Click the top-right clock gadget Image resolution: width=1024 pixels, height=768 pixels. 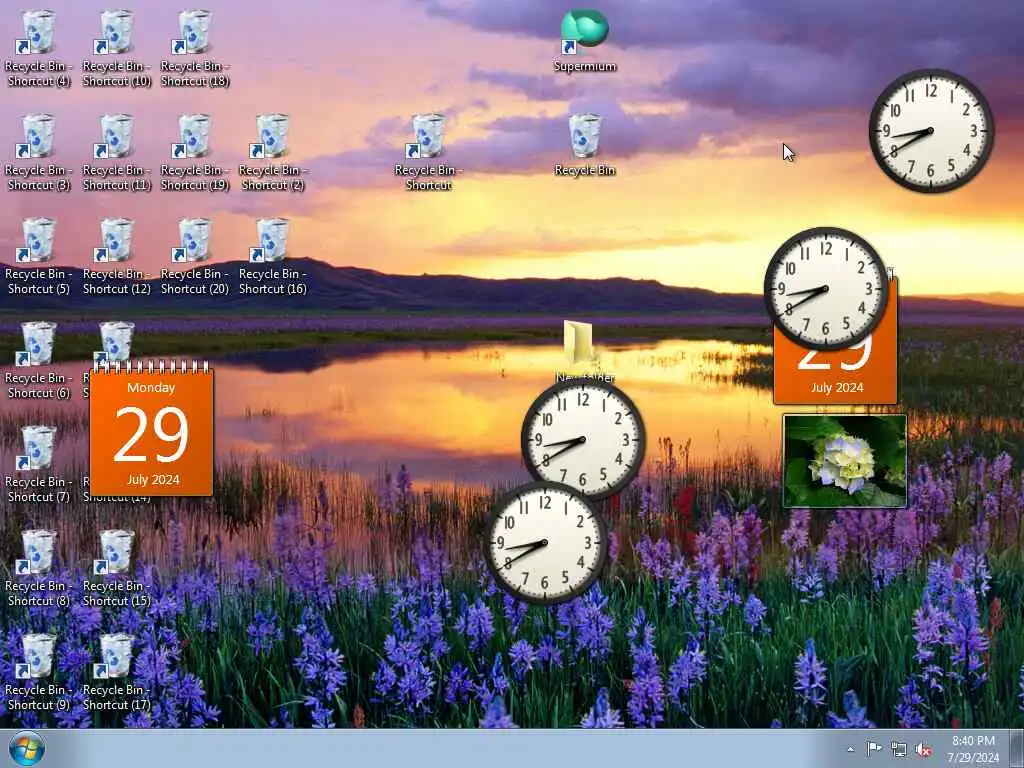coord(931,131)
